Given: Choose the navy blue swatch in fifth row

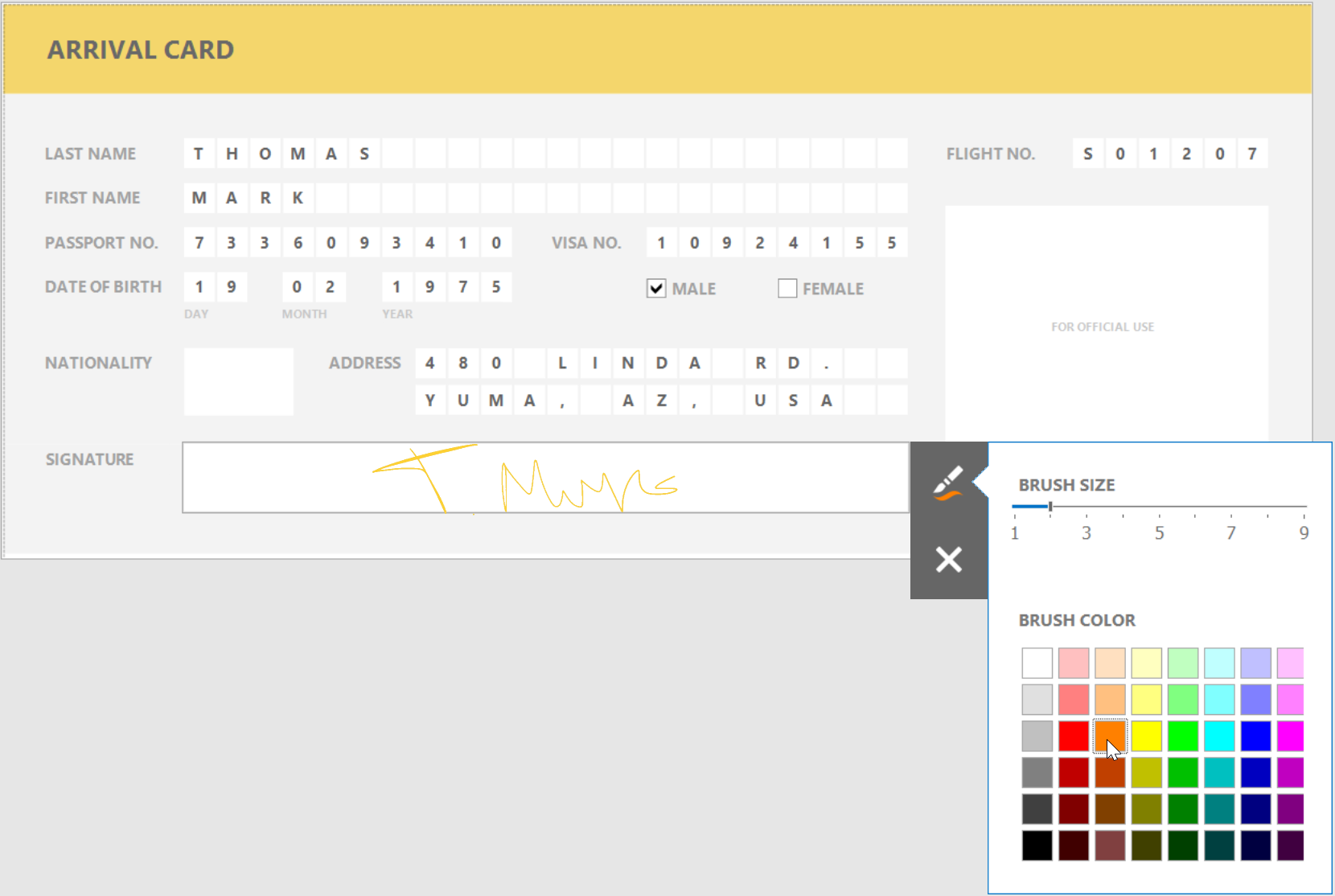Looking at the screenshot, I should click(x=1256, y=809).
